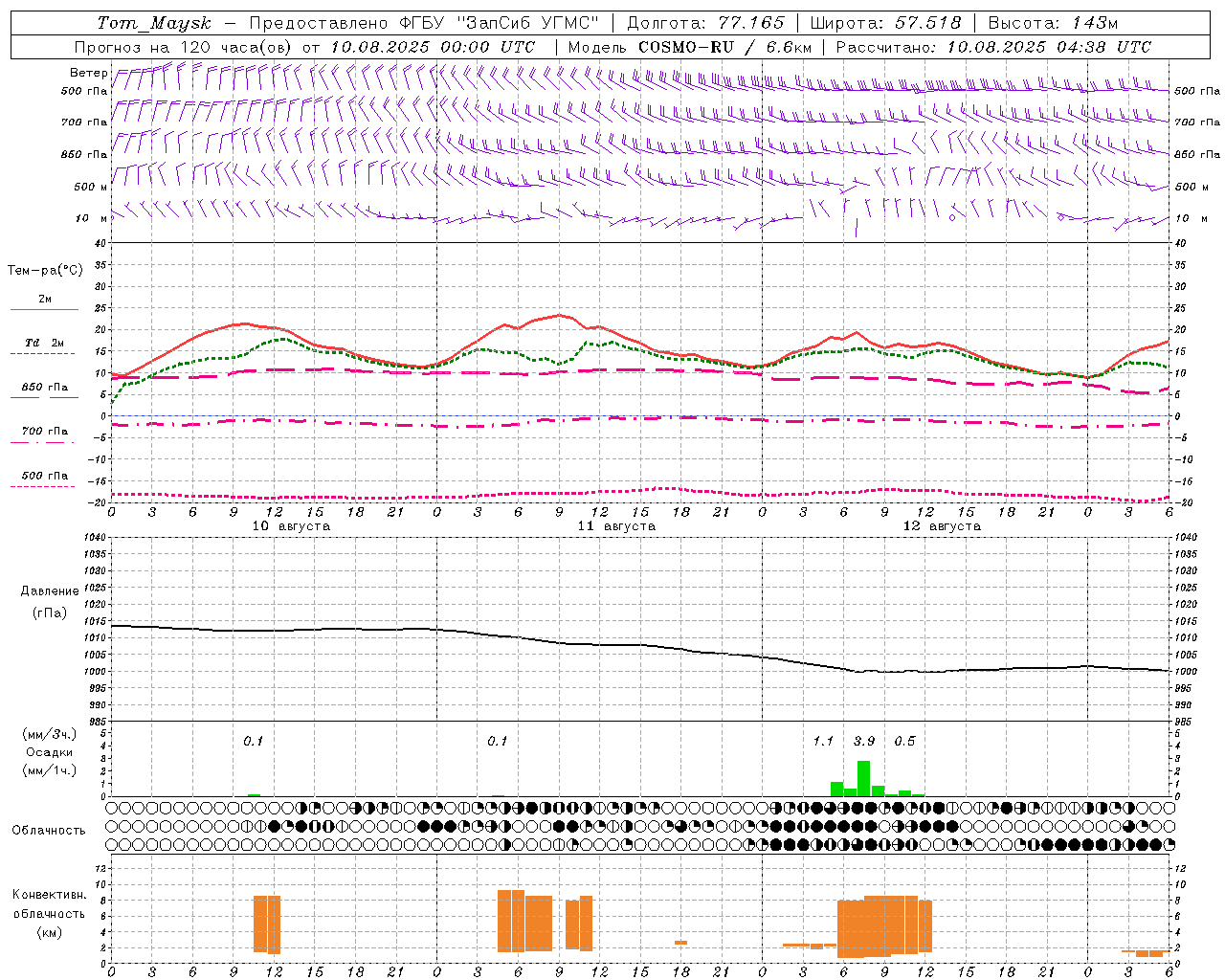The width and height of the screenshot is (1225, 980).
Task: Click the 1.1 precipitation total value
Action: click(x=823, y=742)
